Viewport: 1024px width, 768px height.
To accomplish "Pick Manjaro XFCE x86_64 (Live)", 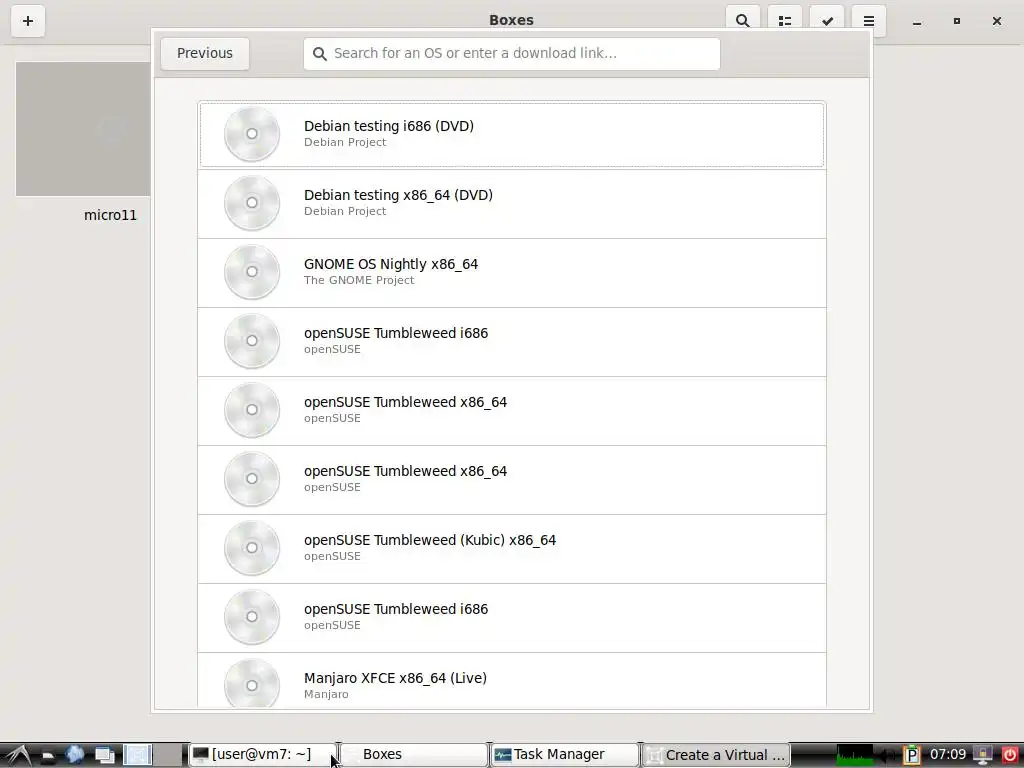I will click(x=511, y=680).
